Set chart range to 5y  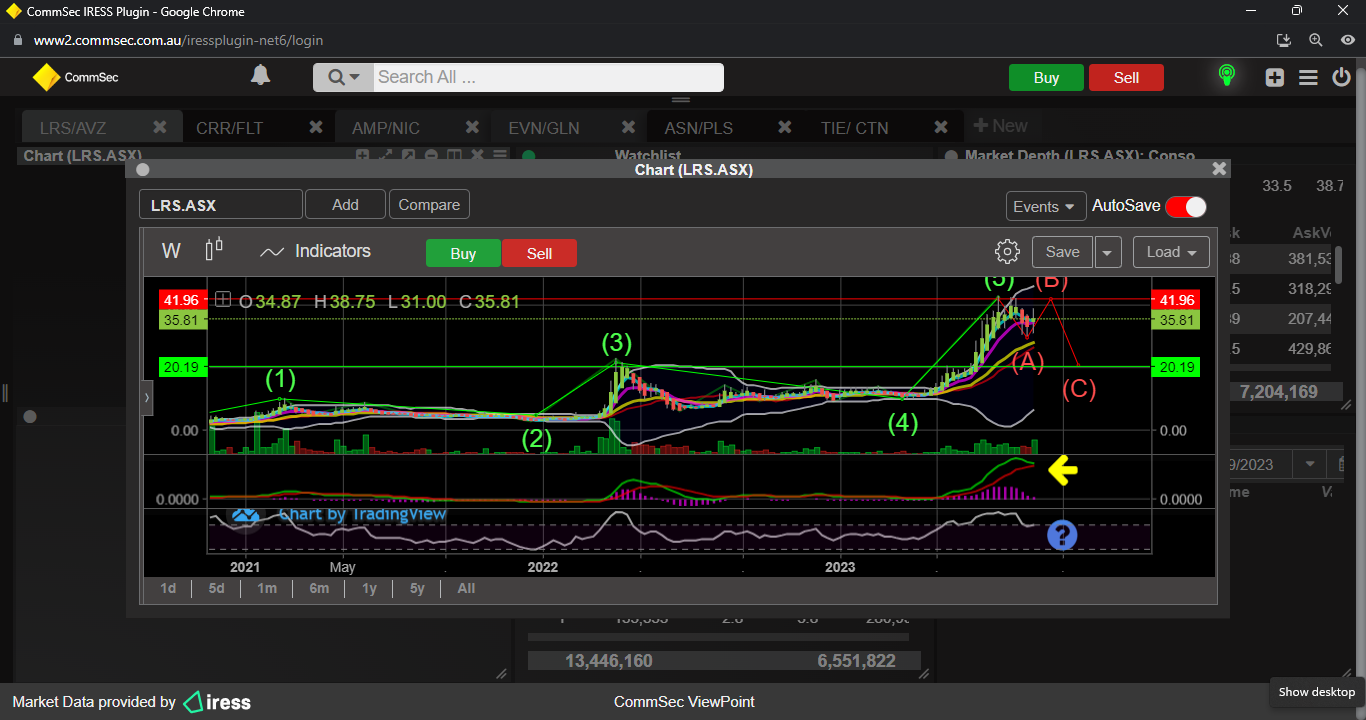pyautogui.click(x=417, y=588)
